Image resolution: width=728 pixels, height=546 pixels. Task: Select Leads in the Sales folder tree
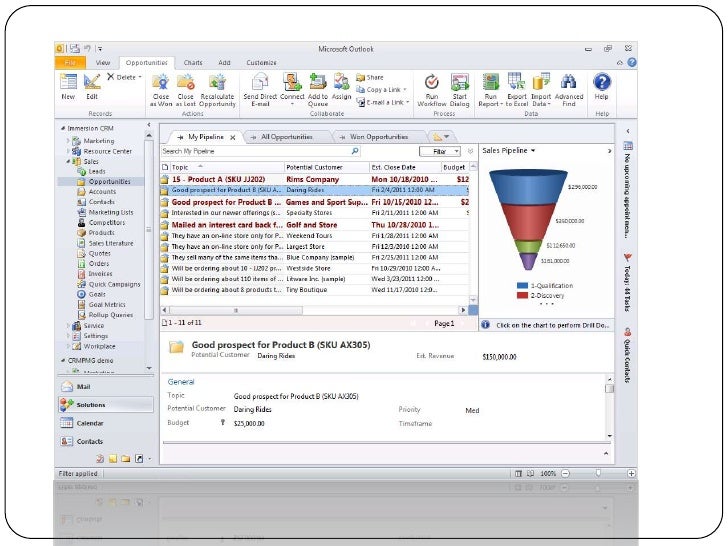96,171
